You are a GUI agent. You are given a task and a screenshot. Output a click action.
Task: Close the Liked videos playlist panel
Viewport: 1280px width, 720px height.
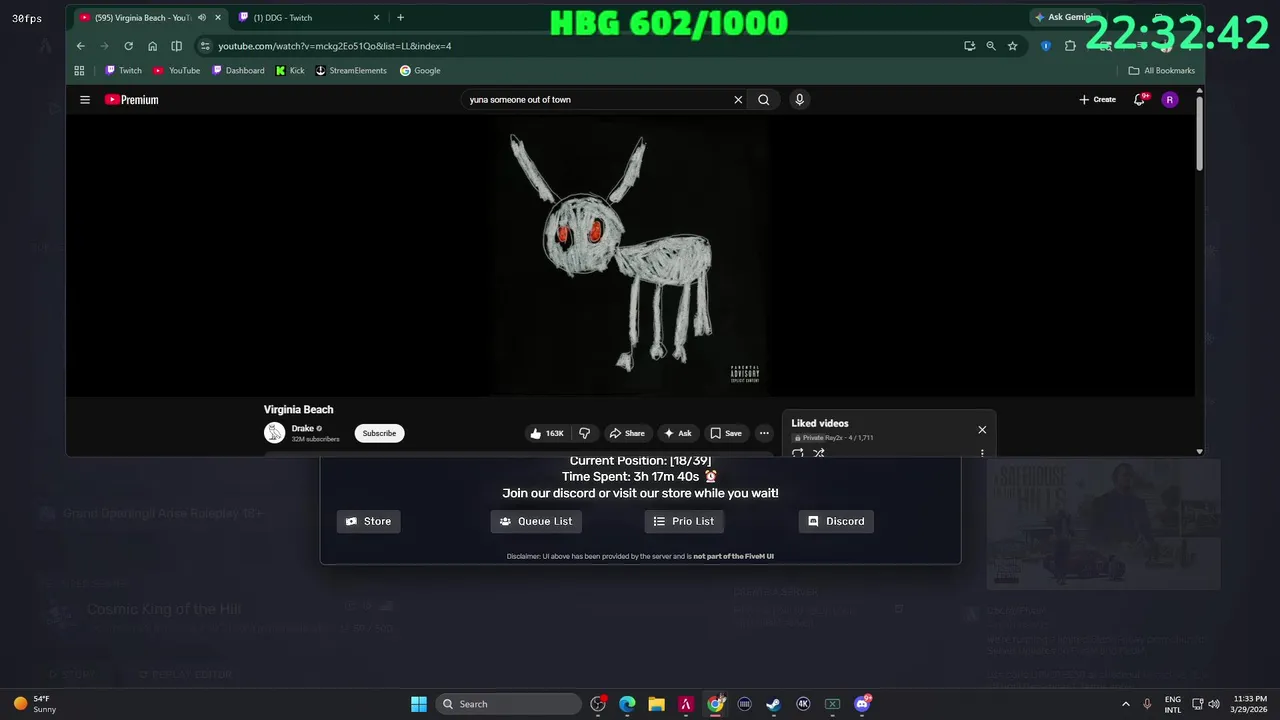click(x=982, y=430)
